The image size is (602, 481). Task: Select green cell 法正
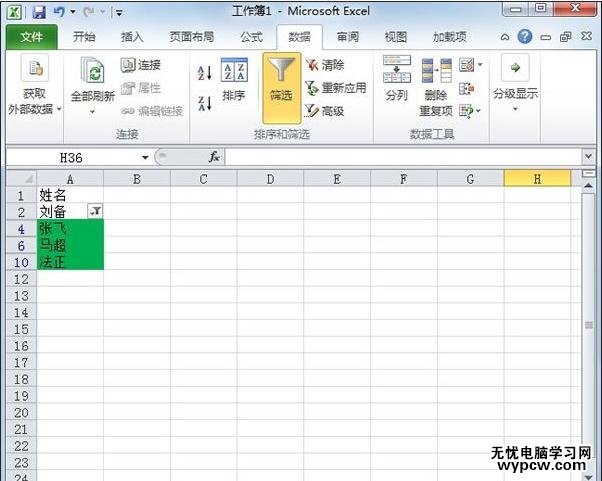[70, 261]
